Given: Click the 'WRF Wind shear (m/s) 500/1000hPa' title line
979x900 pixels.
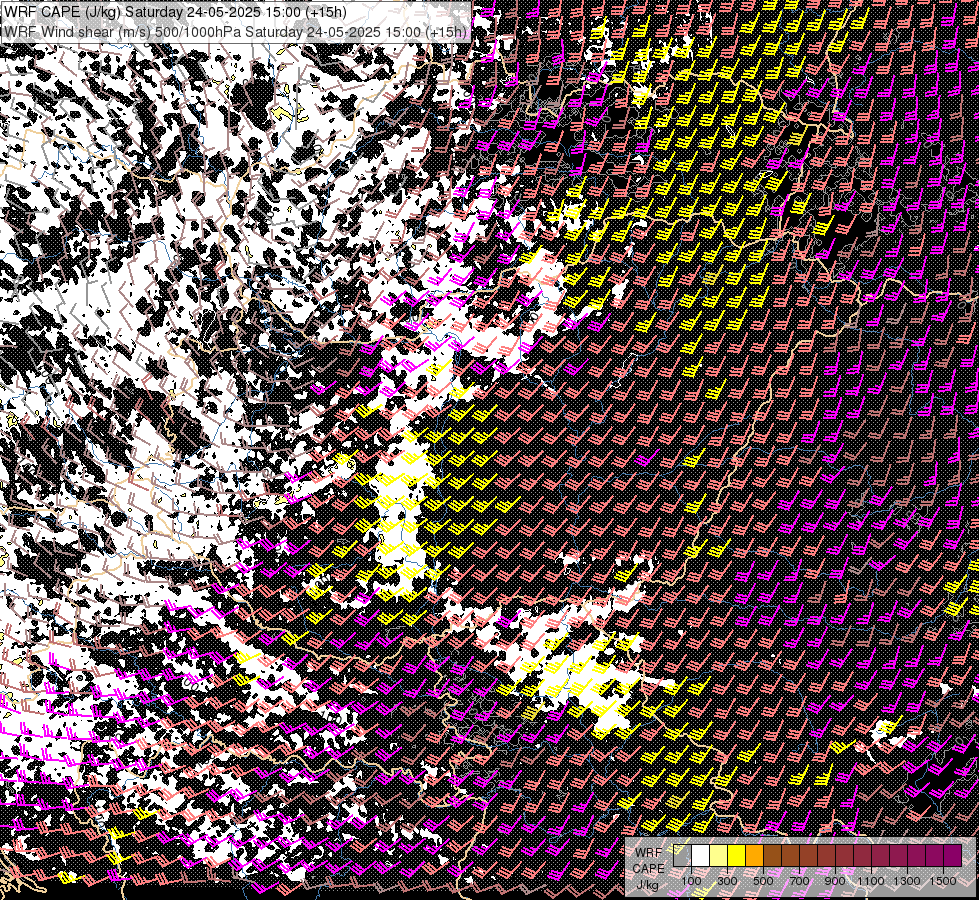Looking at the screenshot, I should 235,32.
